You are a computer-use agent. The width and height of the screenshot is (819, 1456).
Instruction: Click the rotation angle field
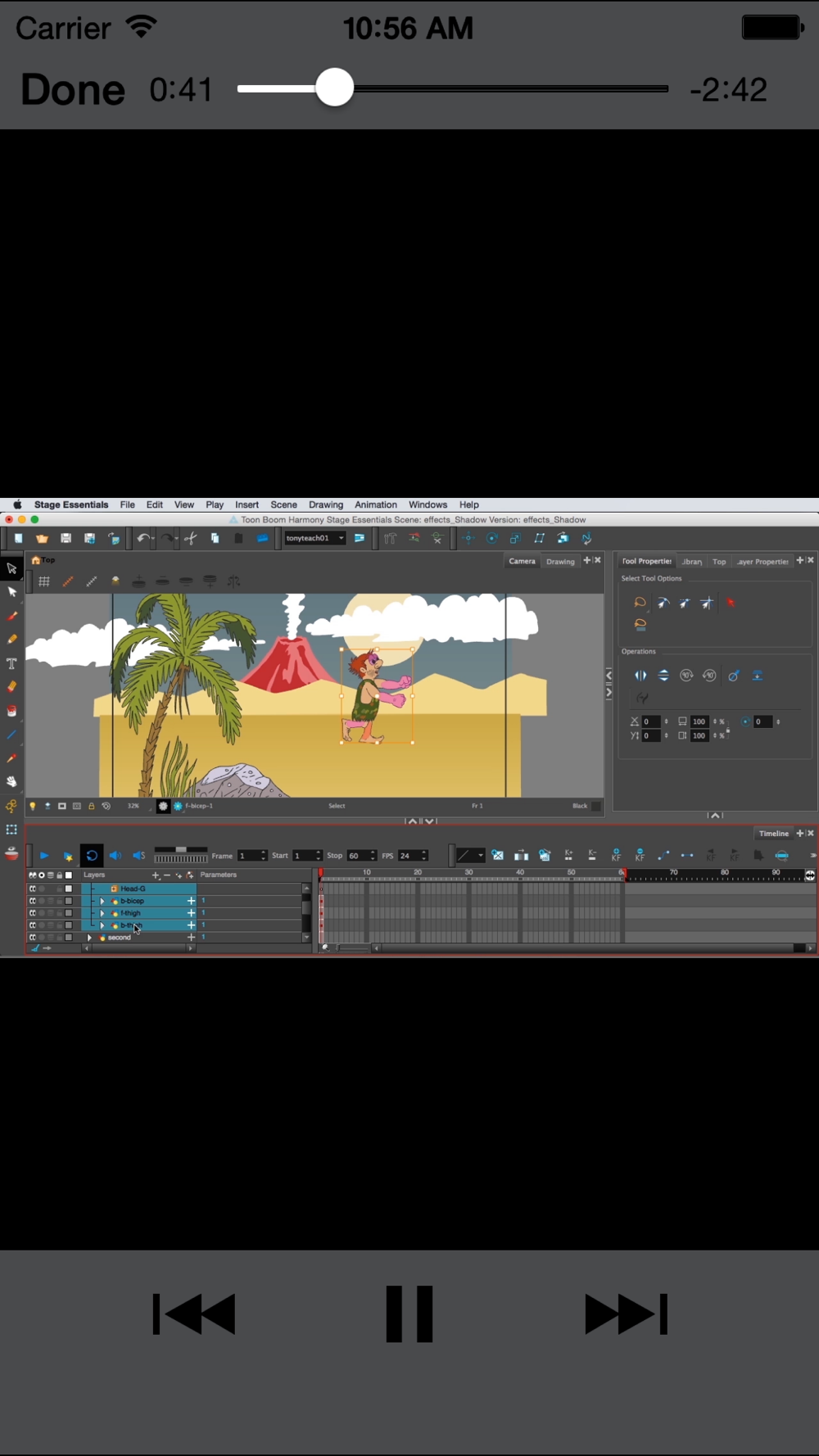click(762, 721)
